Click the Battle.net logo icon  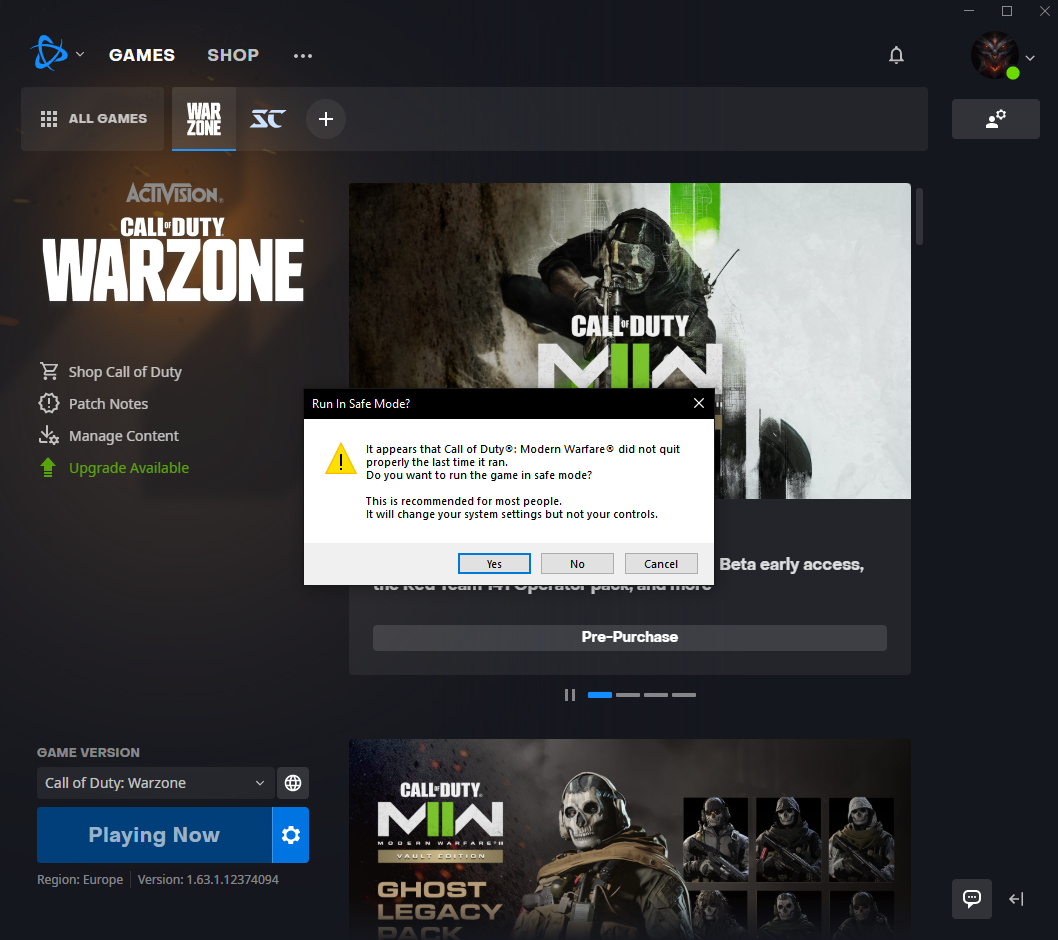tap(49, 53)
